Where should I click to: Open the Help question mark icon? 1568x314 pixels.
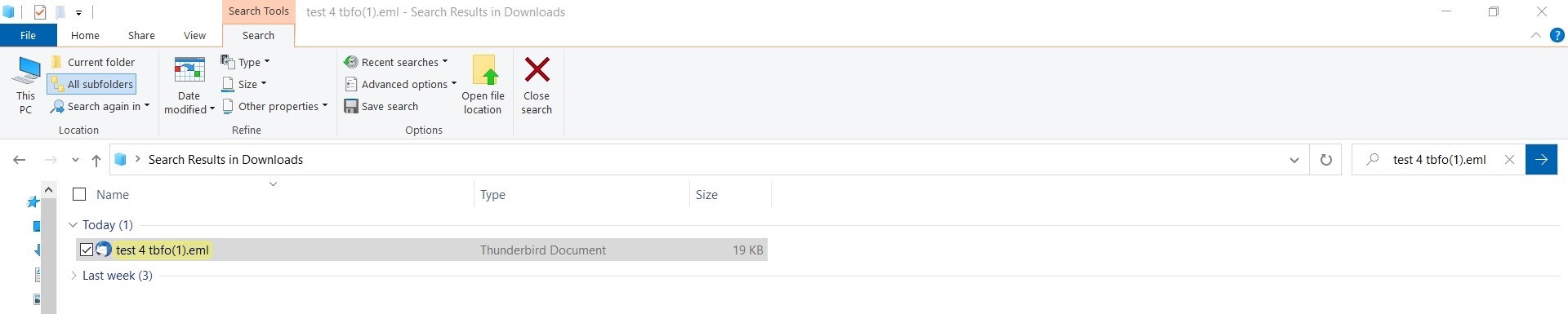(x=1557, y=35)
